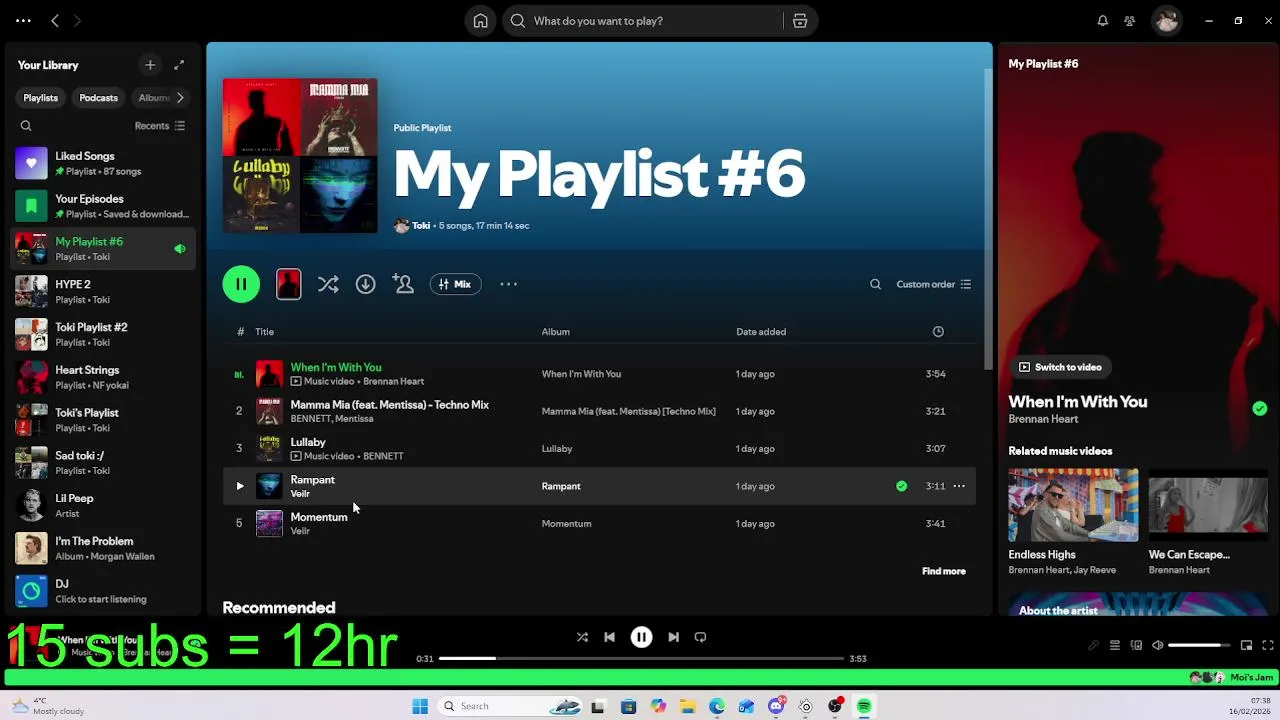Sort by Date added column header

coord(761,332)
